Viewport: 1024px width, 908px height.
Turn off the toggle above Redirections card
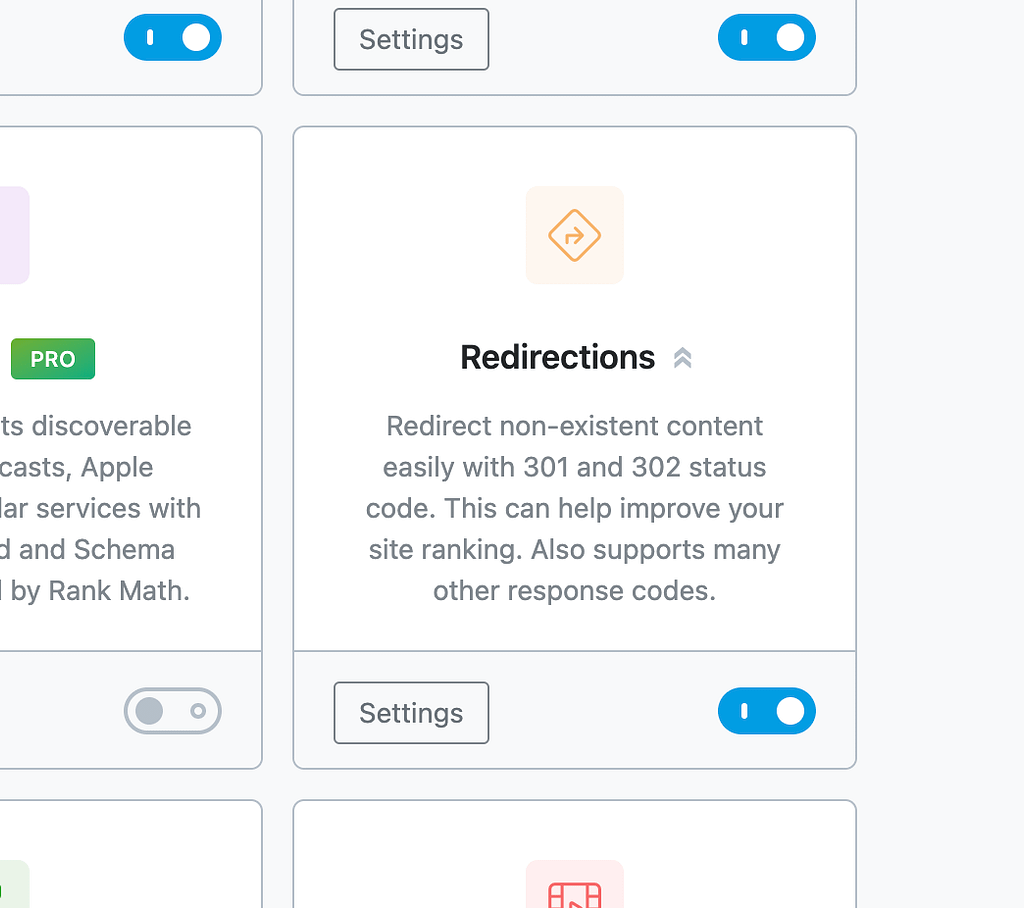[766, 38]
